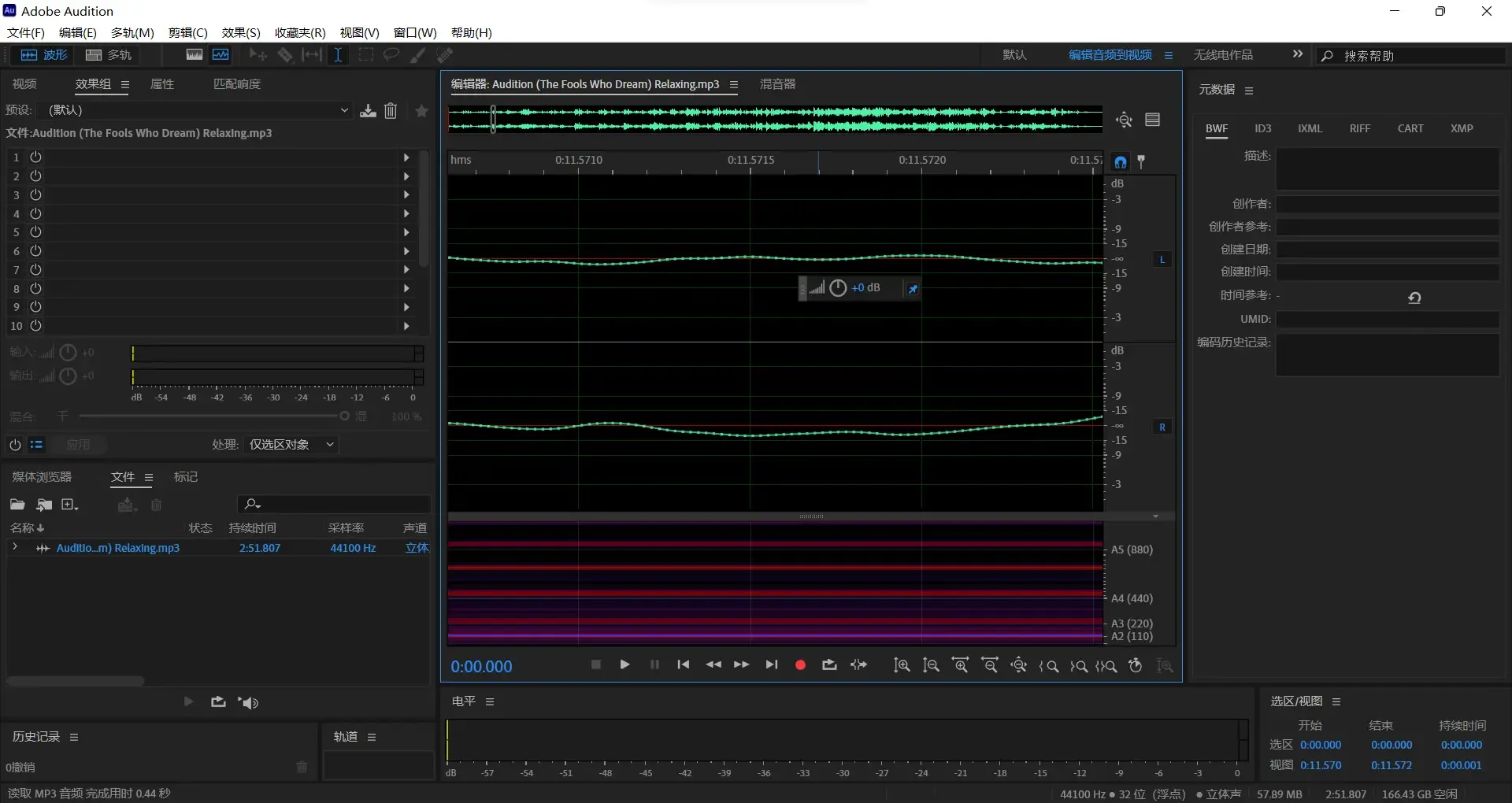Open the effect list arrow for slot 9
The width and height of the screenshot is (1512, 803).
pyautogui.click(x=406, y=307)
